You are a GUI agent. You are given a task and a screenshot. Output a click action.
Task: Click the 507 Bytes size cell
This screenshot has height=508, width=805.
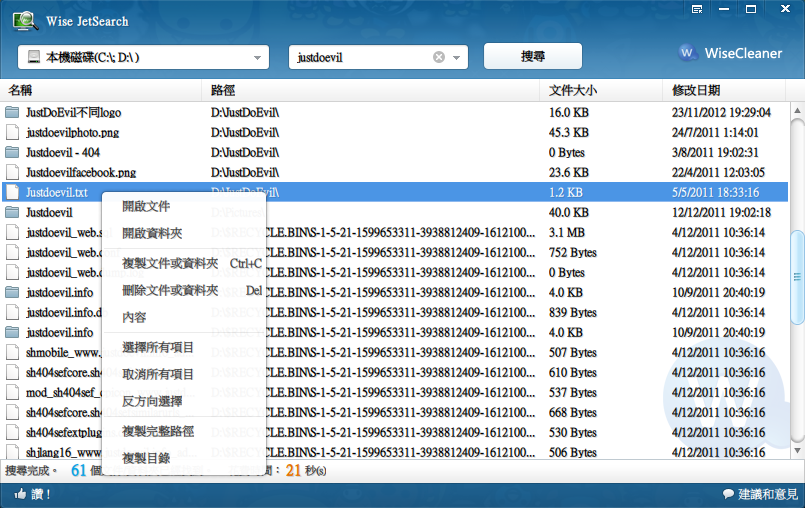[572, 352]
